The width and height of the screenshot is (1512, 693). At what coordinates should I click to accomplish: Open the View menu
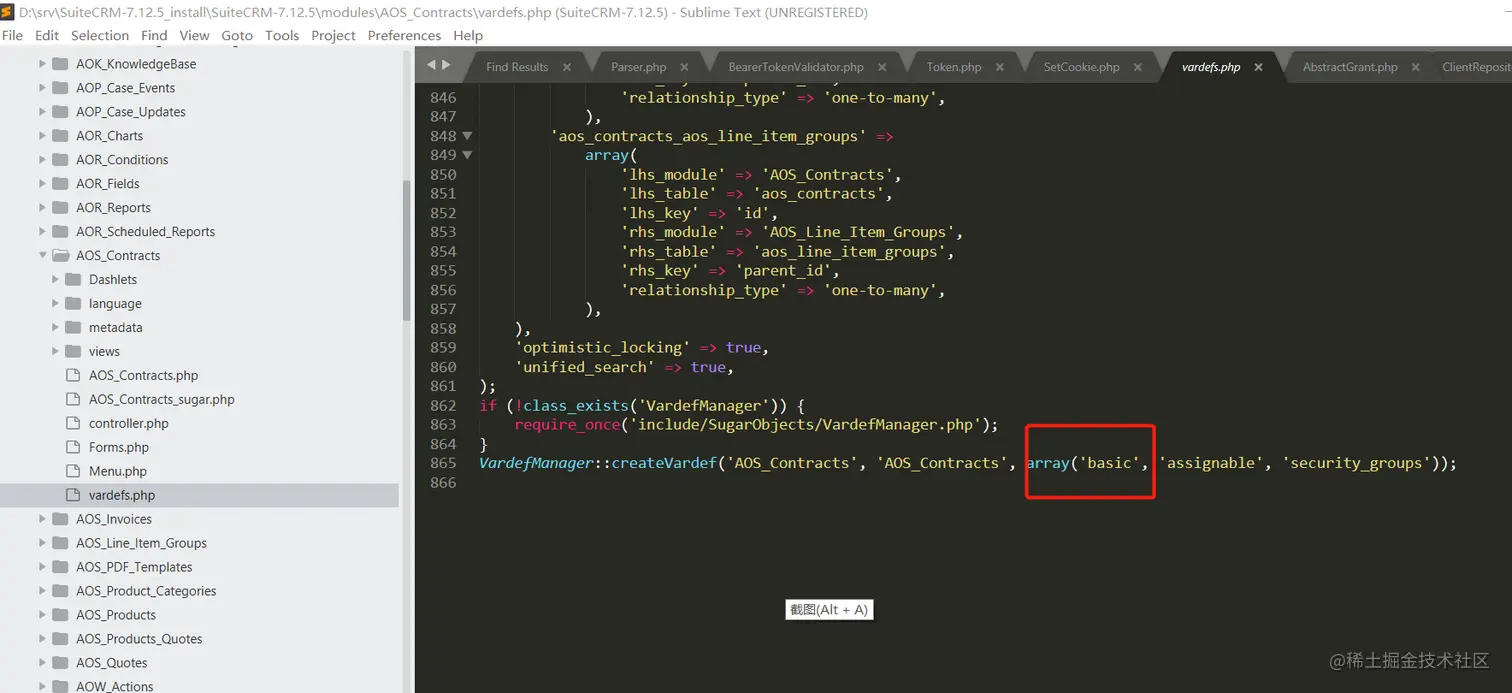tap(194, 35)
